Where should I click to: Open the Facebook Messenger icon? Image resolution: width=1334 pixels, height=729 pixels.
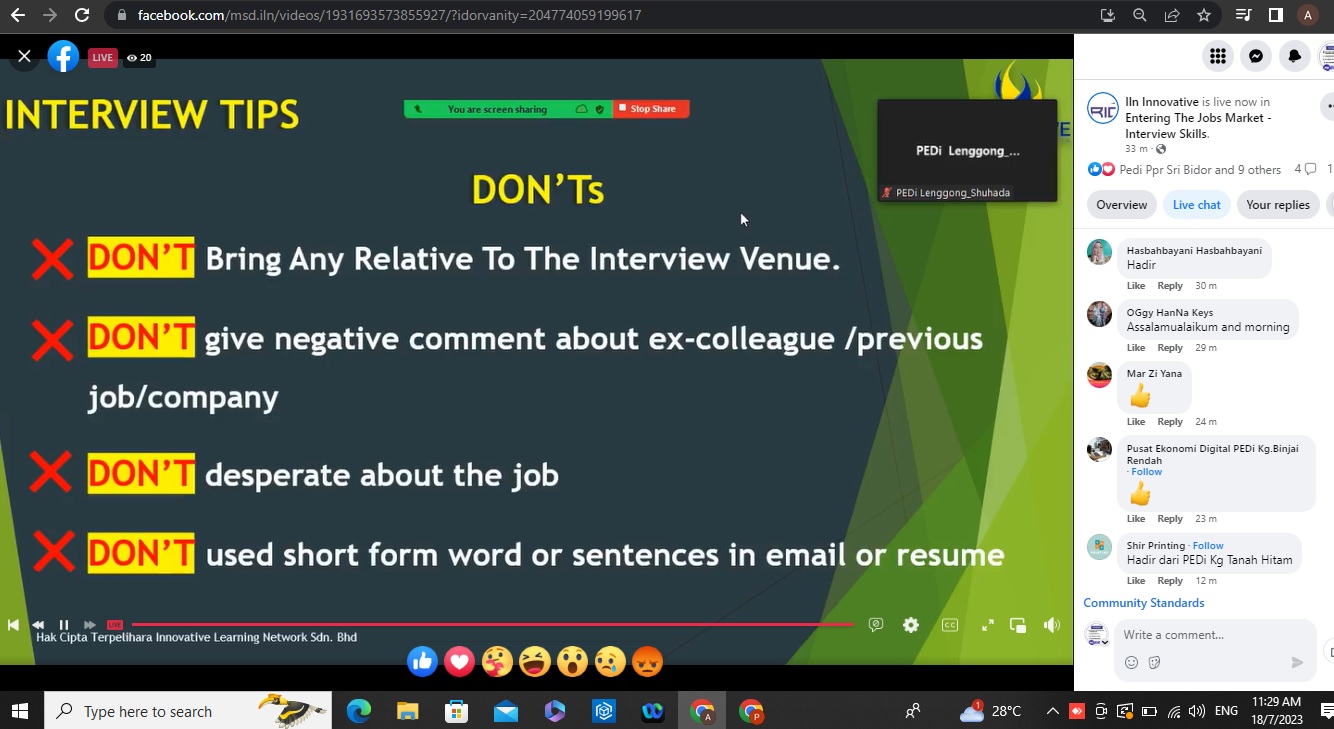(1256, 57)
